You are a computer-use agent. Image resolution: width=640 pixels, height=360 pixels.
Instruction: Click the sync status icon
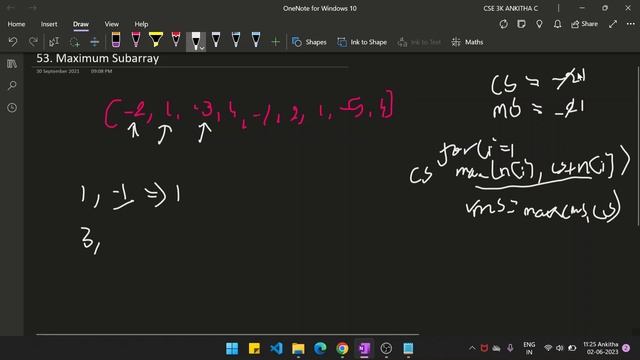504,24
